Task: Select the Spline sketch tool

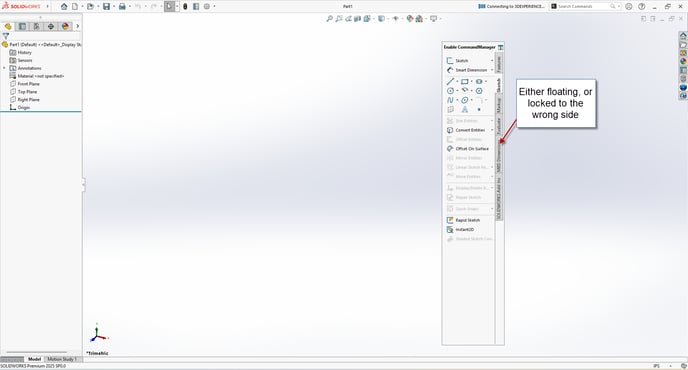Action: pyautogui.click(x=450, y=100)
